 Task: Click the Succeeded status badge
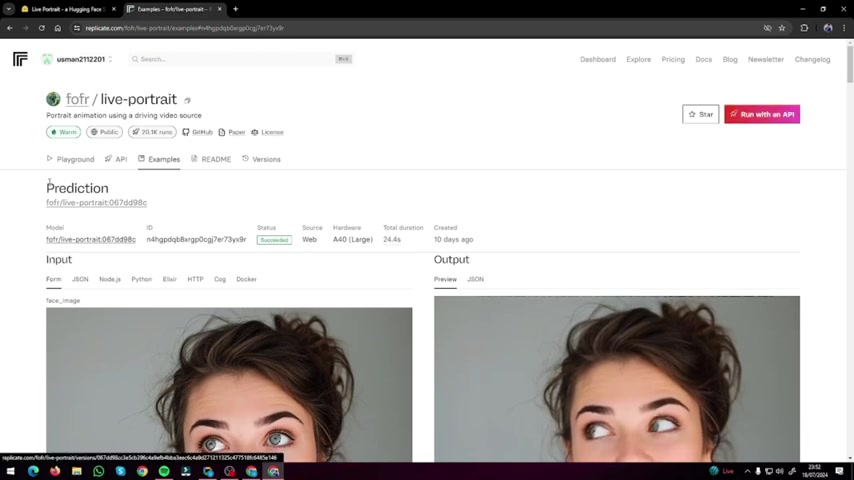pyautogui.click(x=274, y=240)
